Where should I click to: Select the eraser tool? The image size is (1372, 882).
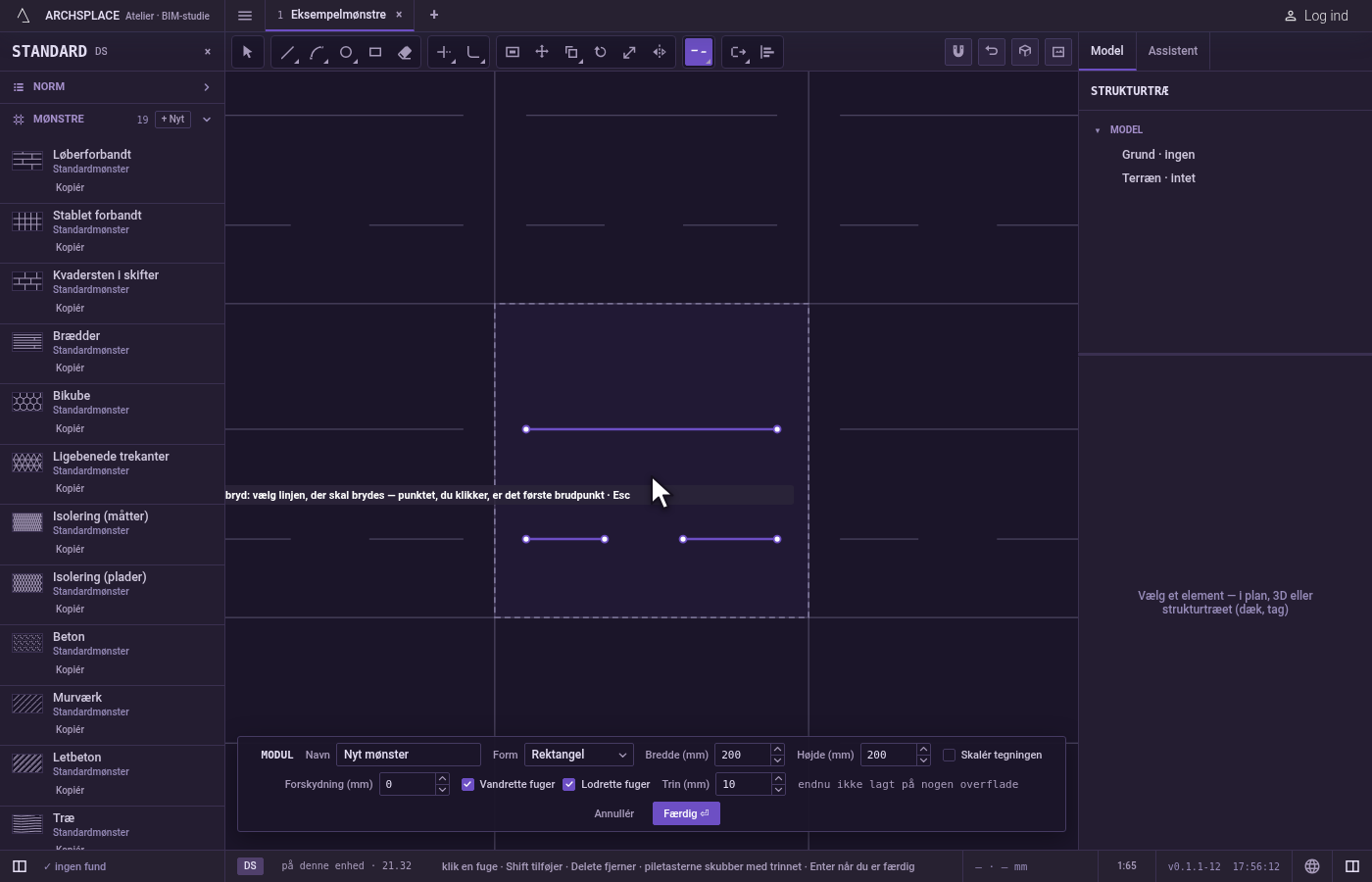coord(405,52)
